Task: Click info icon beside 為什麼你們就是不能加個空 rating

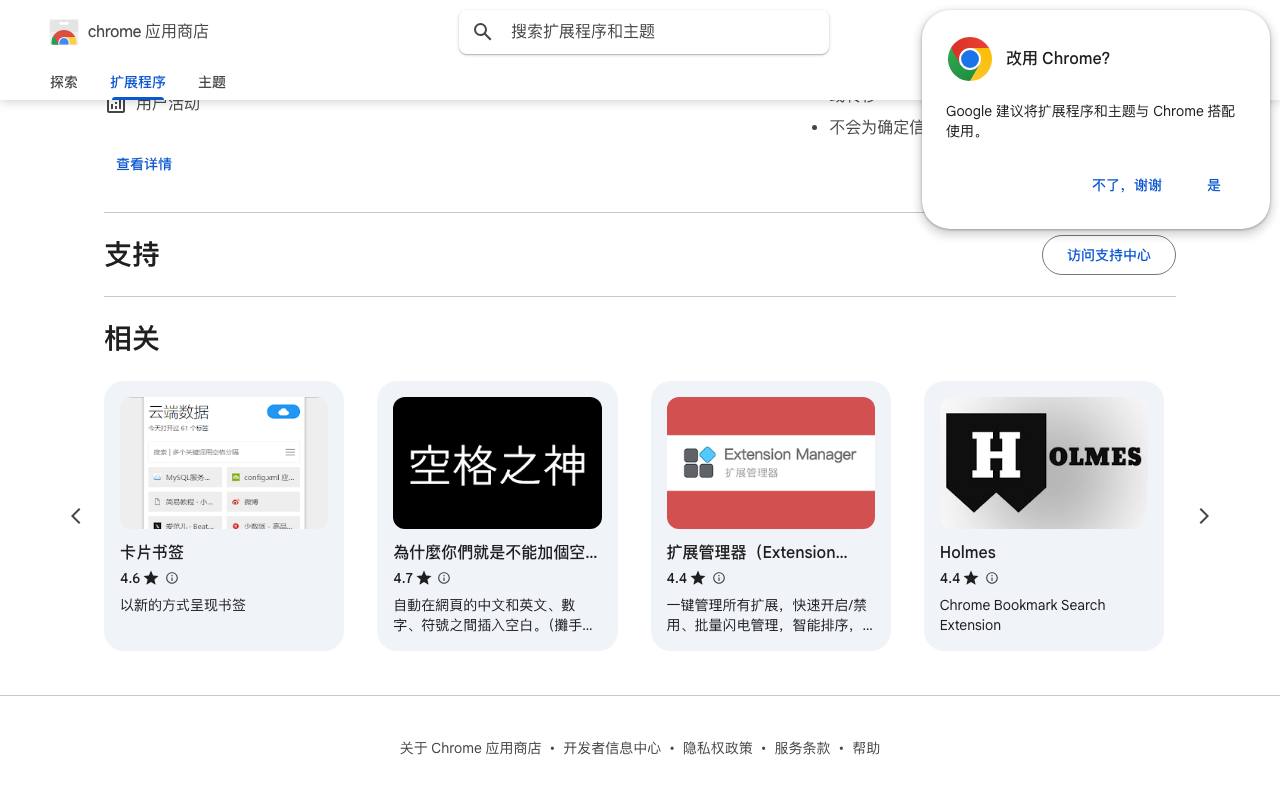Action: pos(444,578)
